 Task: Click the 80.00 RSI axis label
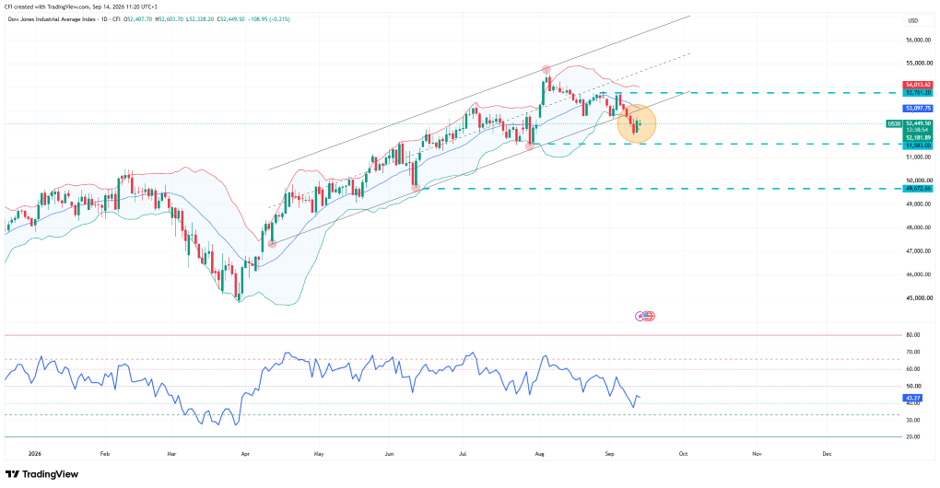(913, 335)
